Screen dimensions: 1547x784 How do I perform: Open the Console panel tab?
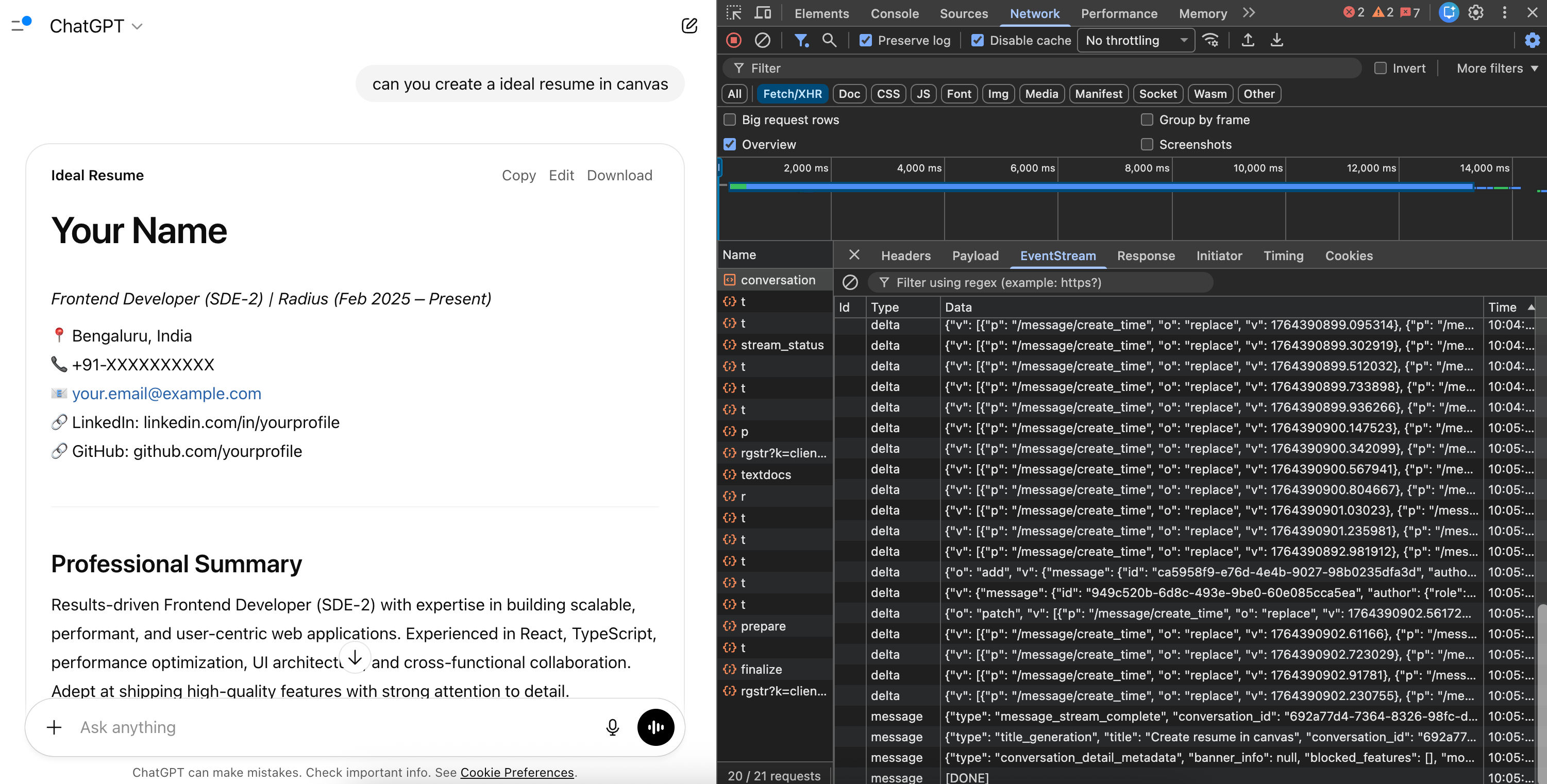[894, 13]
